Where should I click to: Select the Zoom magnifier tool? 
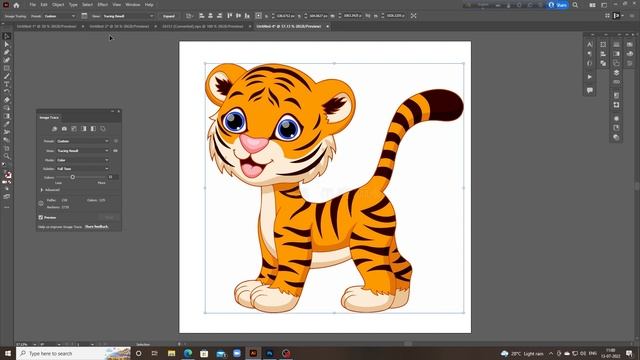click(7, 156)
